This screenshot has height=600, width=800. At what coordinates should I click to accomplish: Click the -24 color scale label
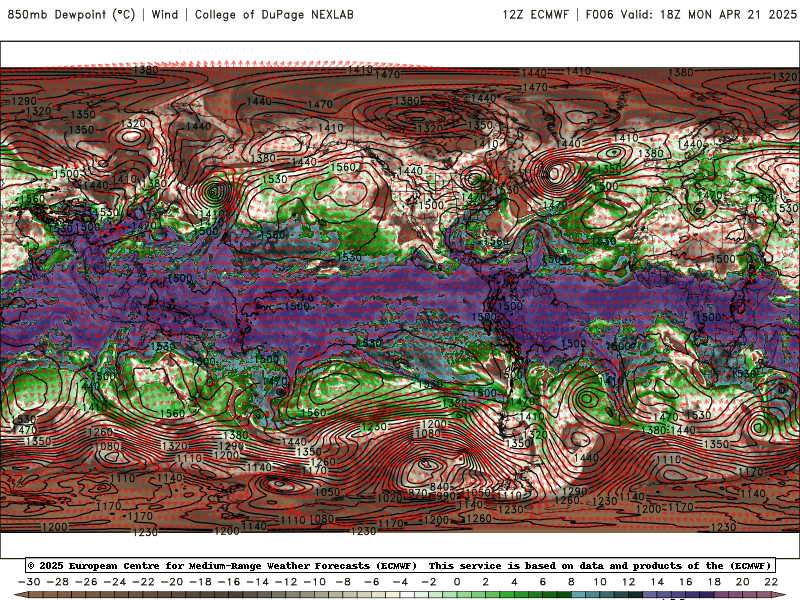115,582
